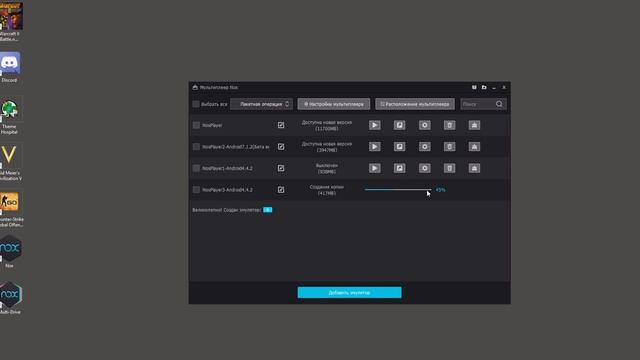Click the folder icon in title bar
The width and height of the screenshot is (640, 360).
[484, 87]
